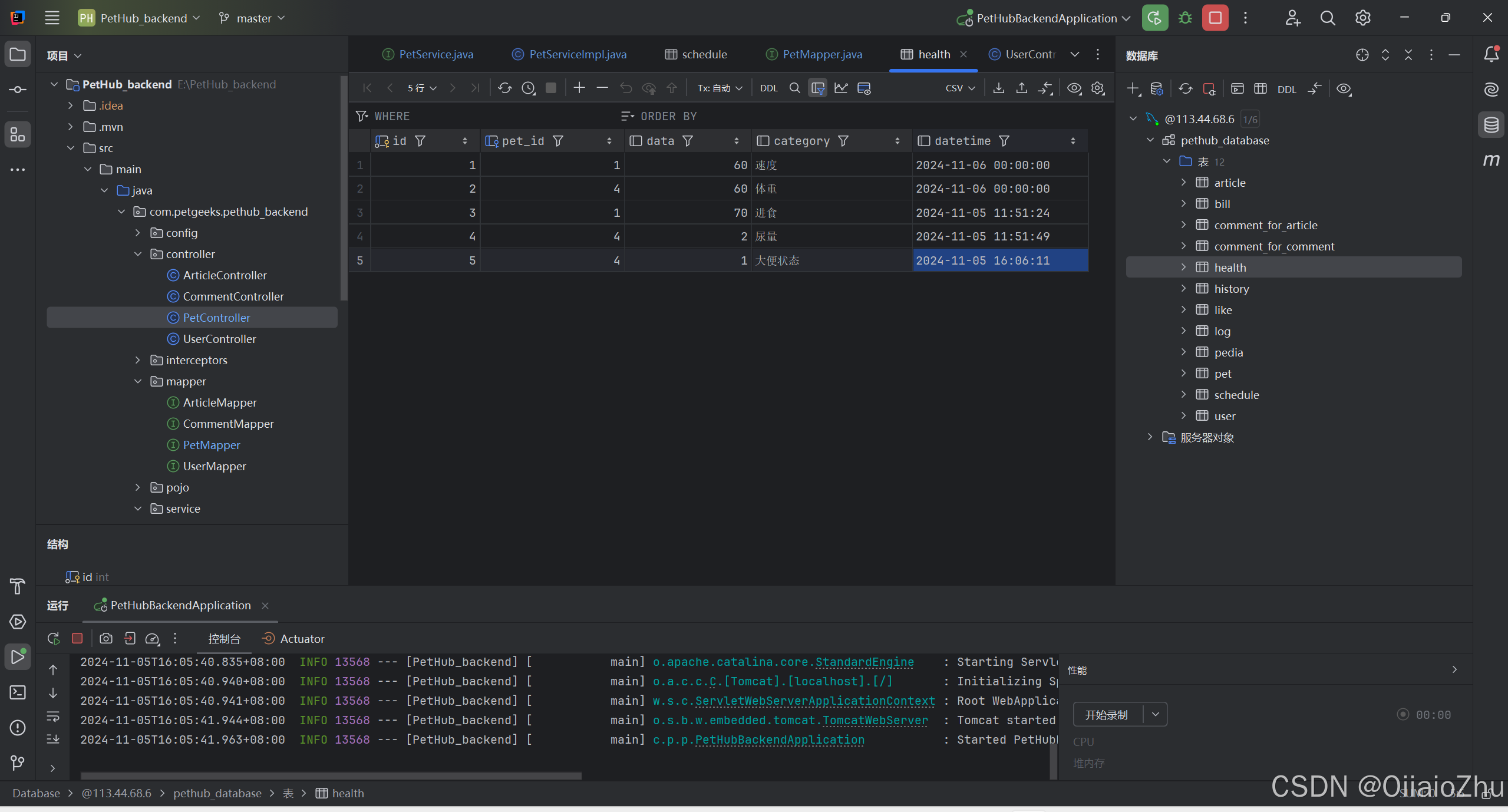Click the add row plus icon
Image resolution: width=1508 pixels, height=812 pixels.
coord(579,88)
